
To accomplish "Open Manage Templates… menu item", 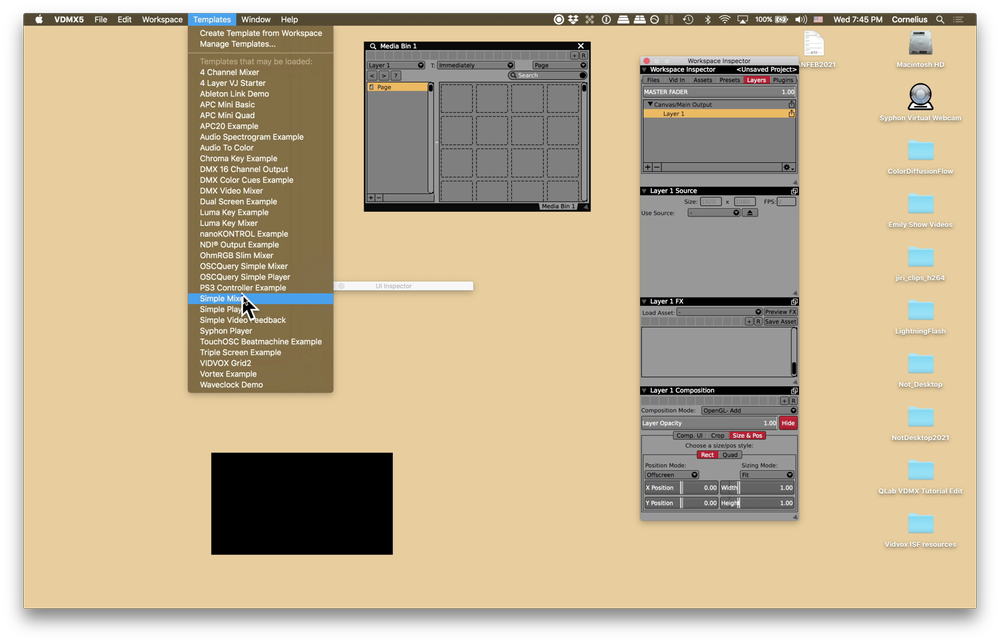I will point(261,44).
